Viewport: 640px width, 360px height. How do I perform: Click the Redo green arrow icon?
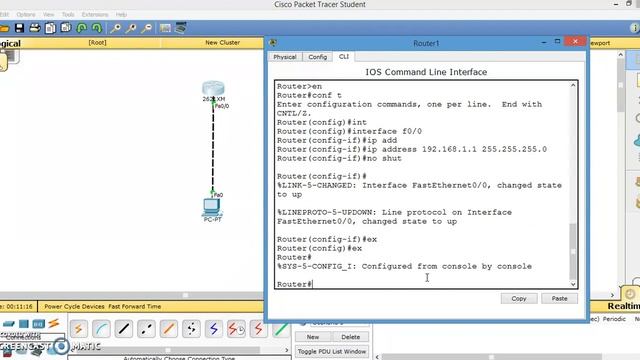pos(97,28)
